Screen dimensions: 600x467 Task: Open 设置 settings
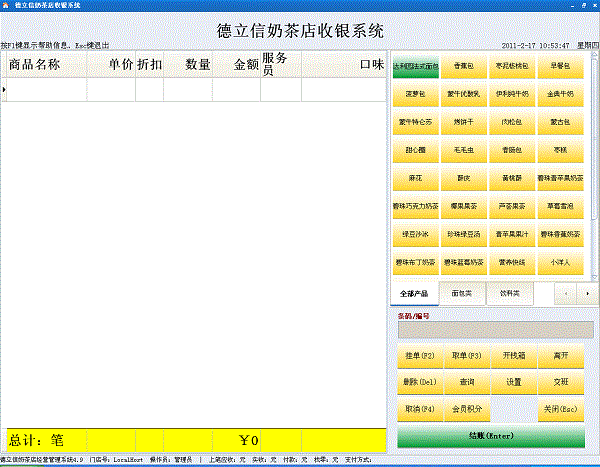(x=514, y=382)
